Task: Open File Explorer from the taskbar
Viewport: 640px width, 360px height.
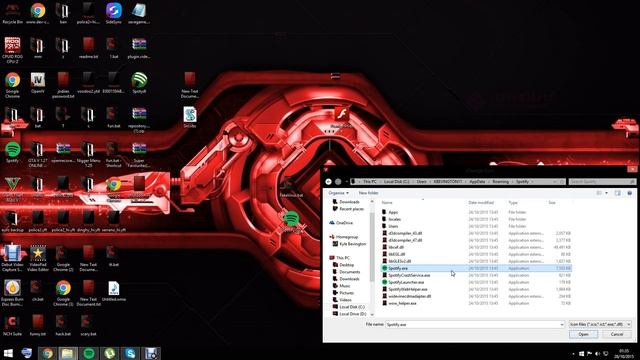Action: (x=68, y=353)
